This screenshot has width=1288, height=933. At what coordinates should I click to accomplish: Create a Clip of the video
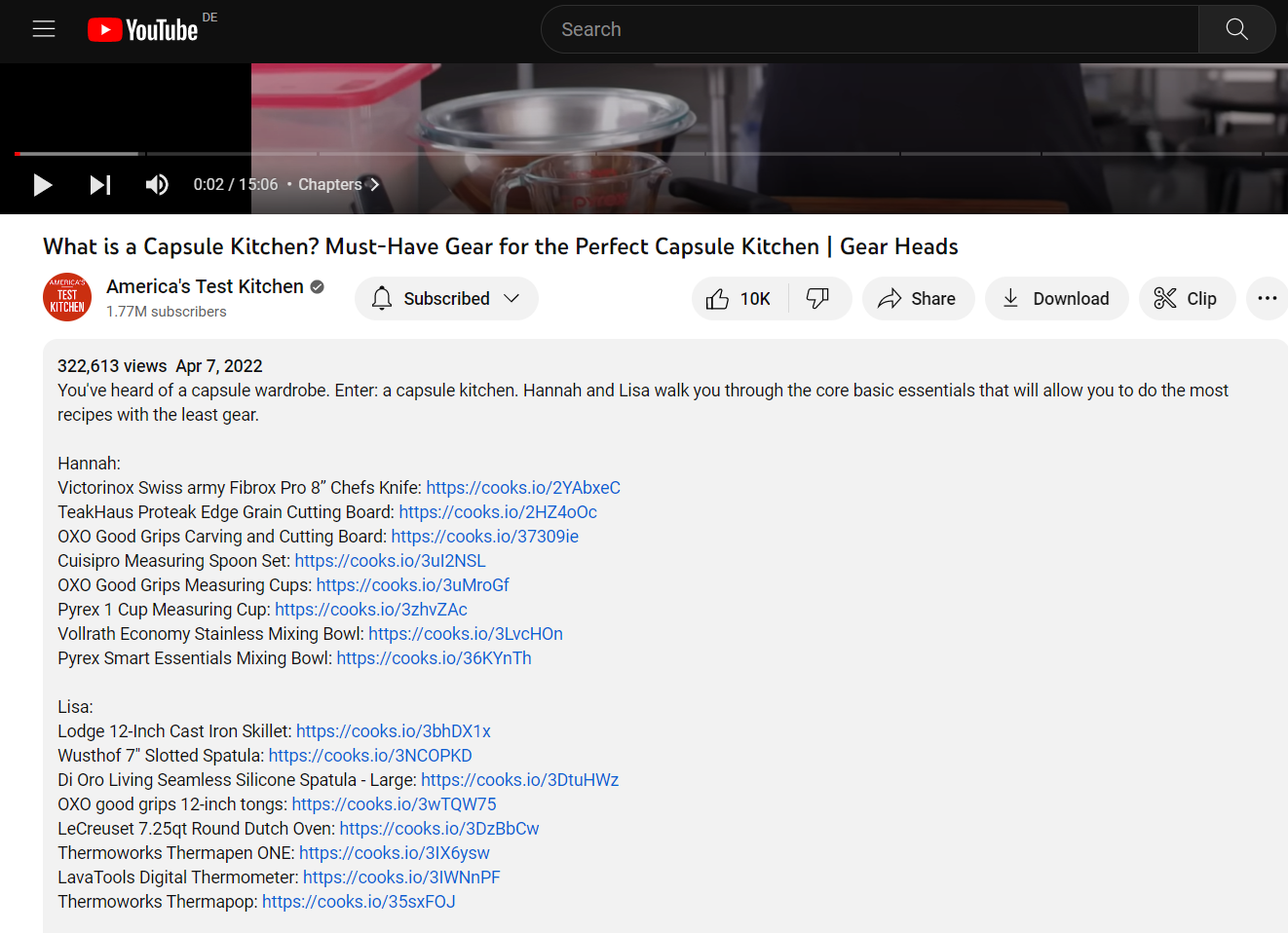[x=1187, y=298]
